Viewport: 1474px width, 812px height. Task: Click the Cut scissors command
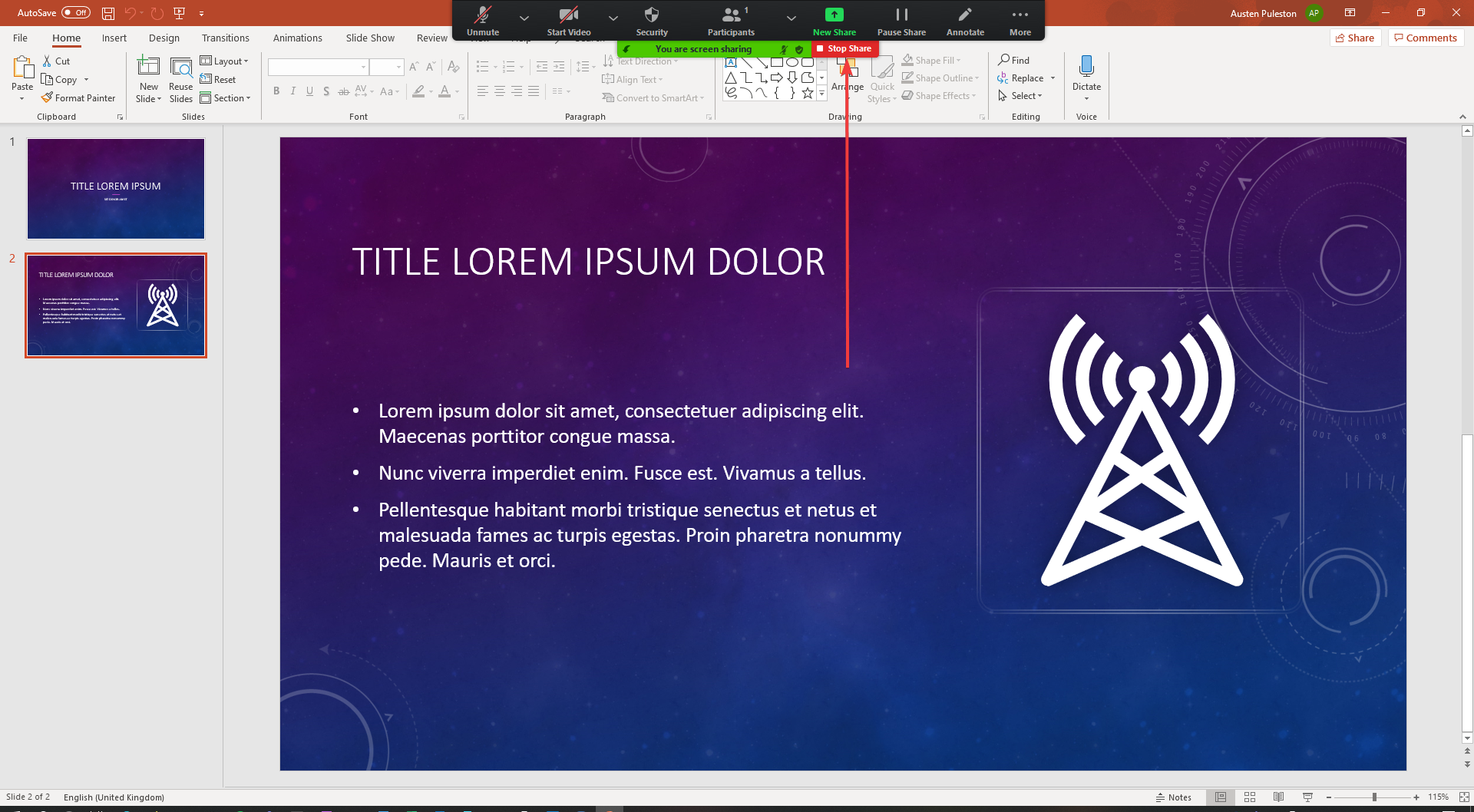(56, 61)
